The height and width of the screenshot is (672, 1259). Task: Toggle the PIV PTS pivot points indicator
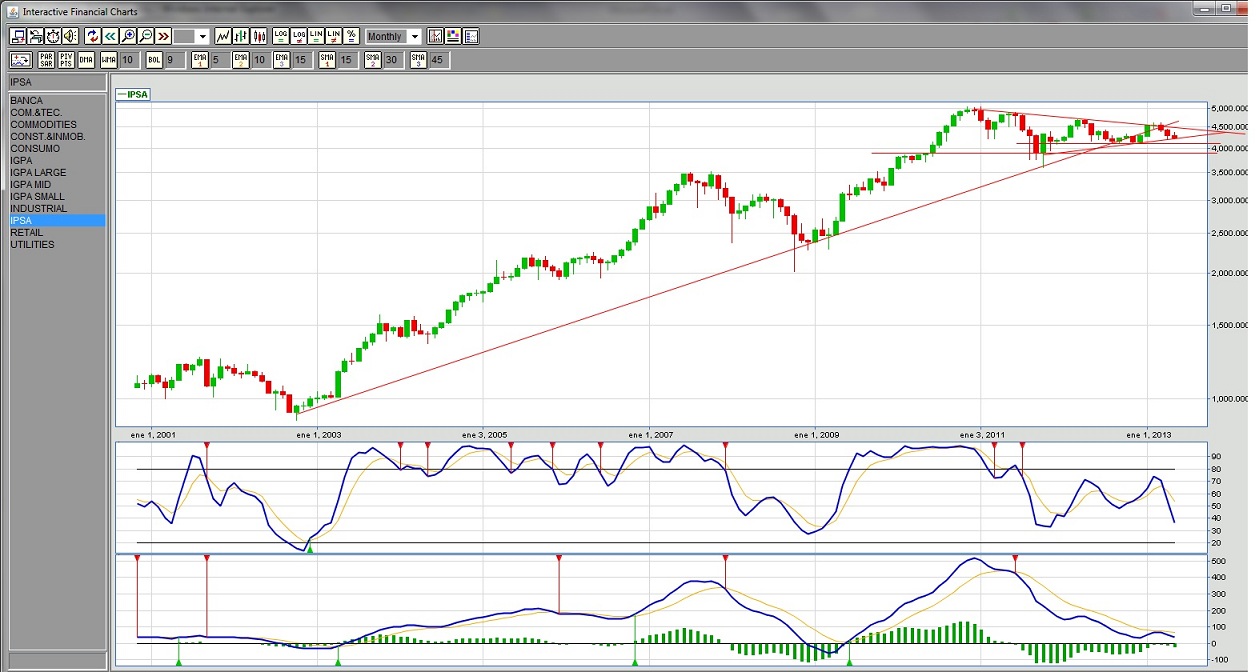66,60
